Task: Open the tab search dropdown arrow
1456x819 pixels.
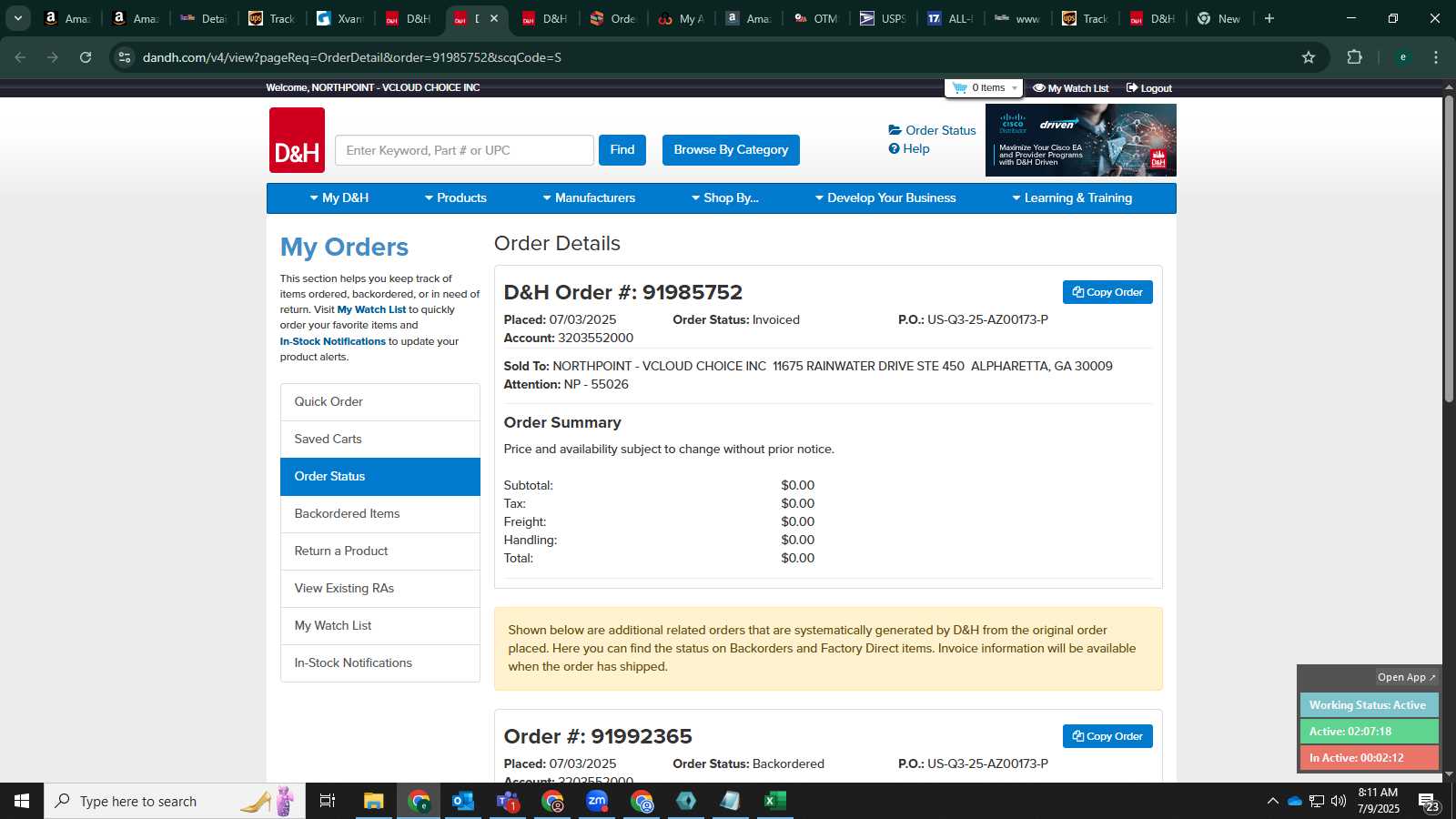Action: (x=17, y=18)
